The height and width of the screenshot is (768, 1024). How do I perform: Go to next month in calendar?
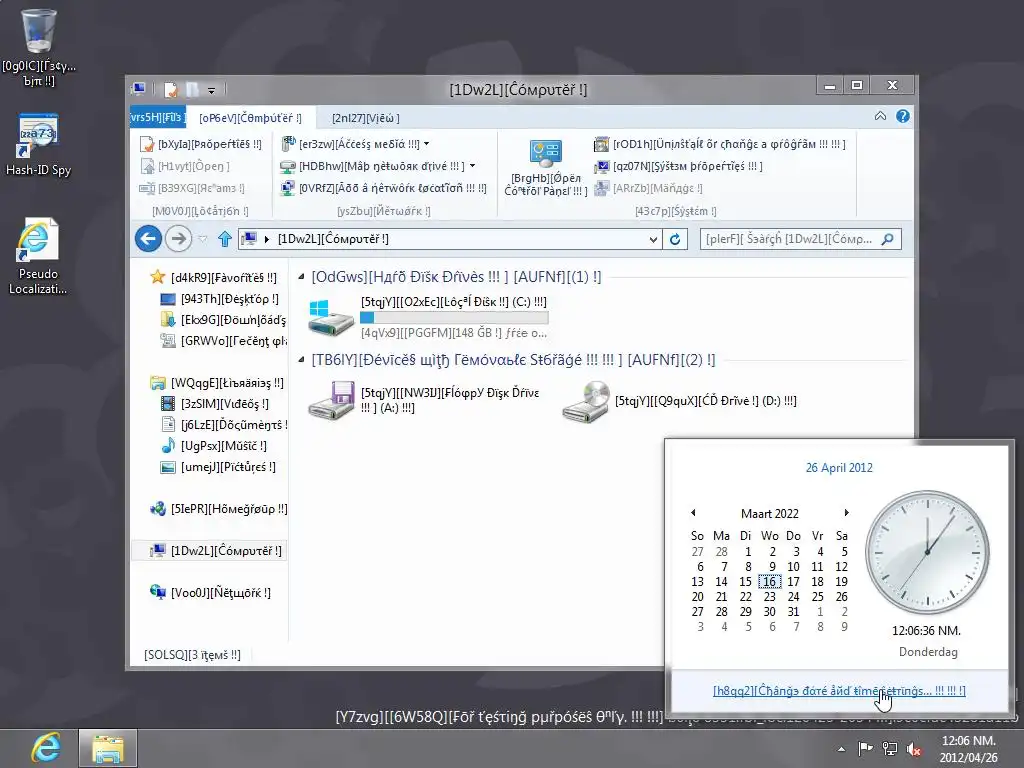846,513
